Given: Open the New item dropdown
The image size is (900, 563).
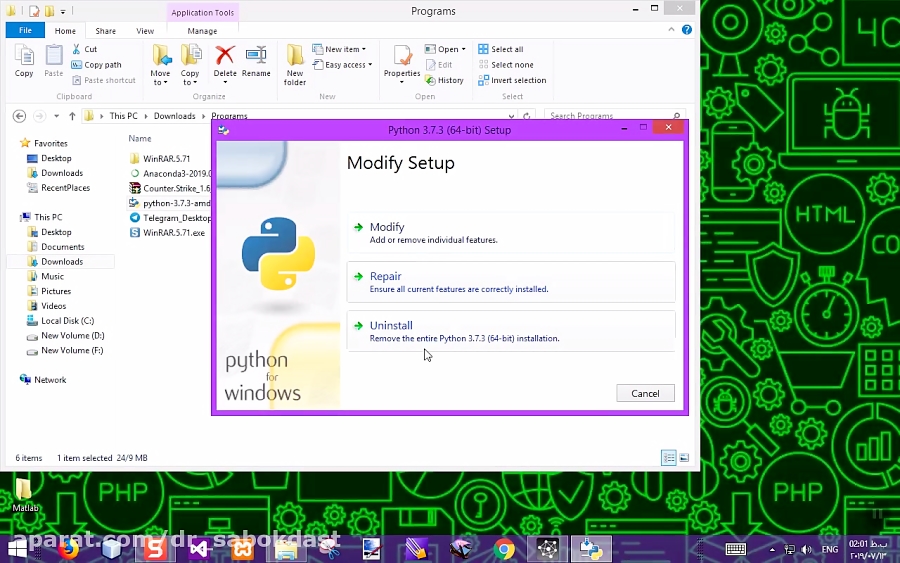Looking at the screenshot, I should tap(339, 49).
